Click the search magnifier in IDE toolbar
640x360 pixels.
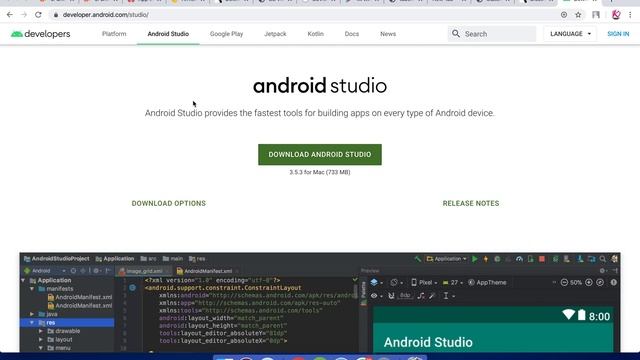click(x=602, y=259)
